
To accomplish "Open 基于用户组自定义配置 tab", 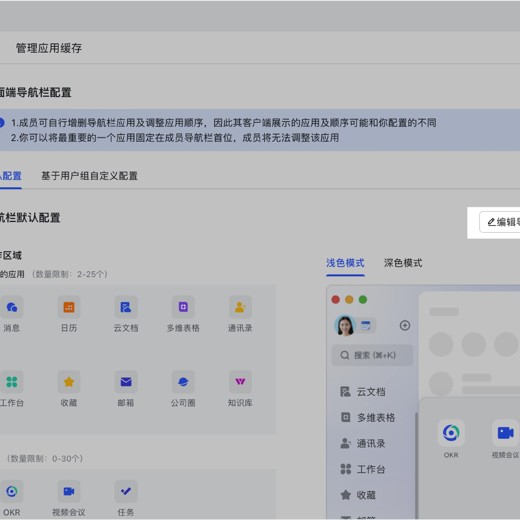I will pyautogui.click(x=89, y=176).
